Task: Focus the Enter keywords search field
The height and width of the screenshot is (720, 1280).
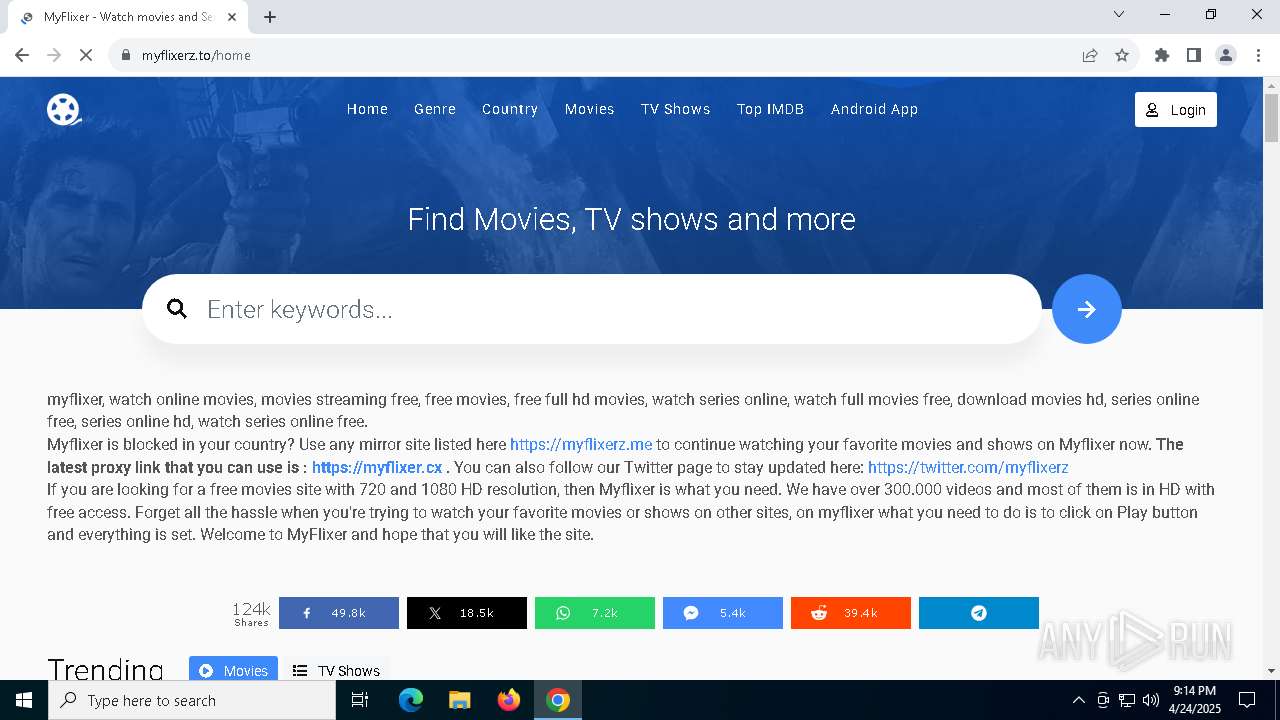Action: (x=592, y=309)
